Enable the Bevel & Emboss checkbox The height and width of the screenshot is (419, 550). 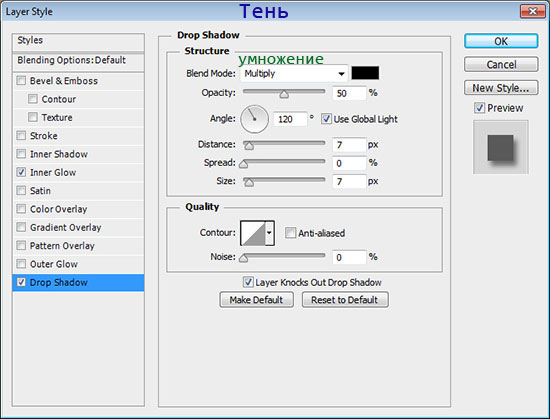click(21, 81)
